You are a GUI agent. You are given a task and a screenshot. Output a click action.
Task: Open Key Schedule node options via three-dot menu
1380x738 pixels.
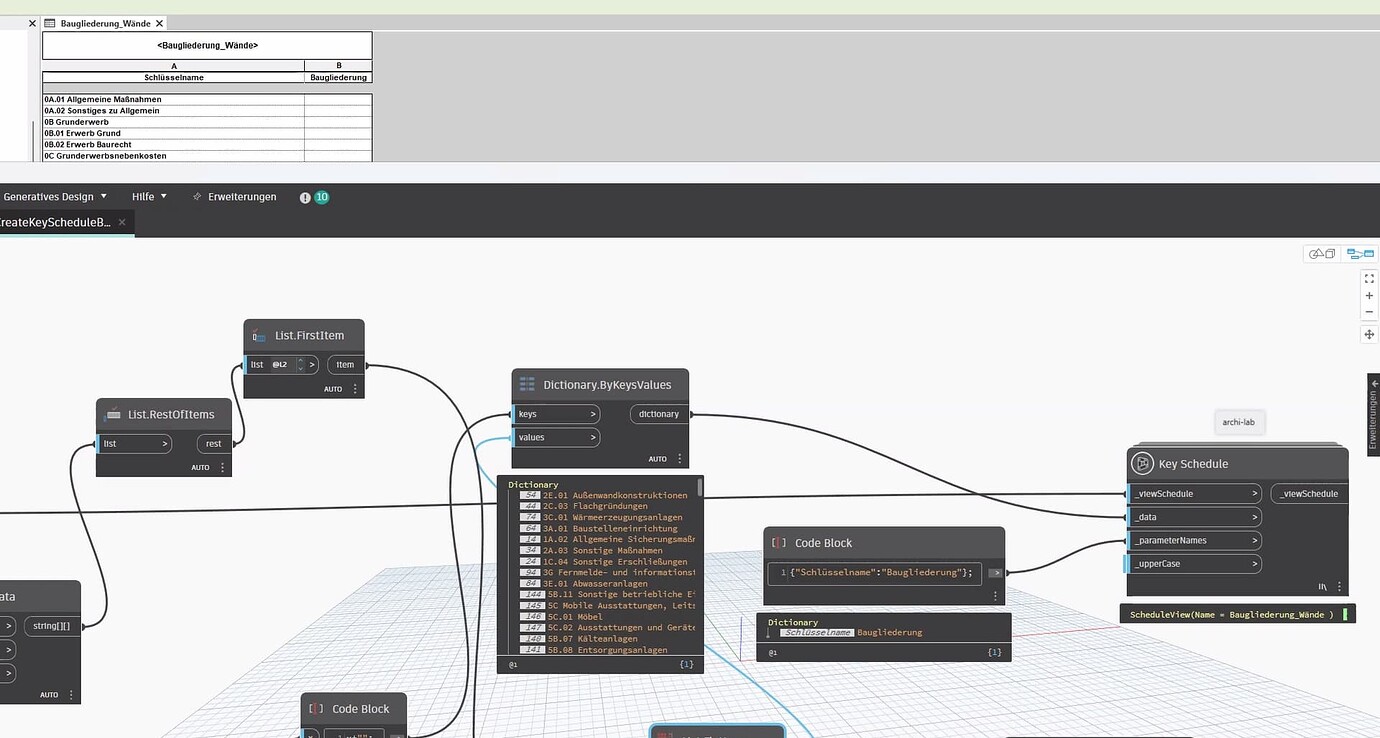1338,586
